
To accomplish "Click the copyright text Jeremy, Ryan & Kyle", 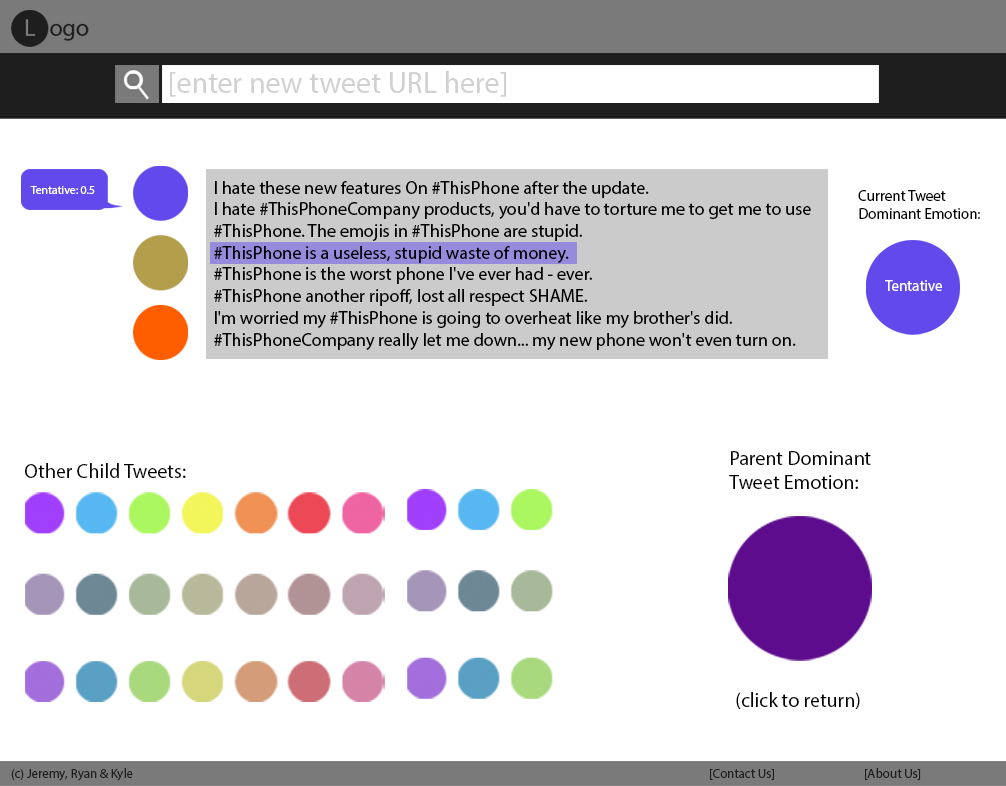I will click(72, 773).
